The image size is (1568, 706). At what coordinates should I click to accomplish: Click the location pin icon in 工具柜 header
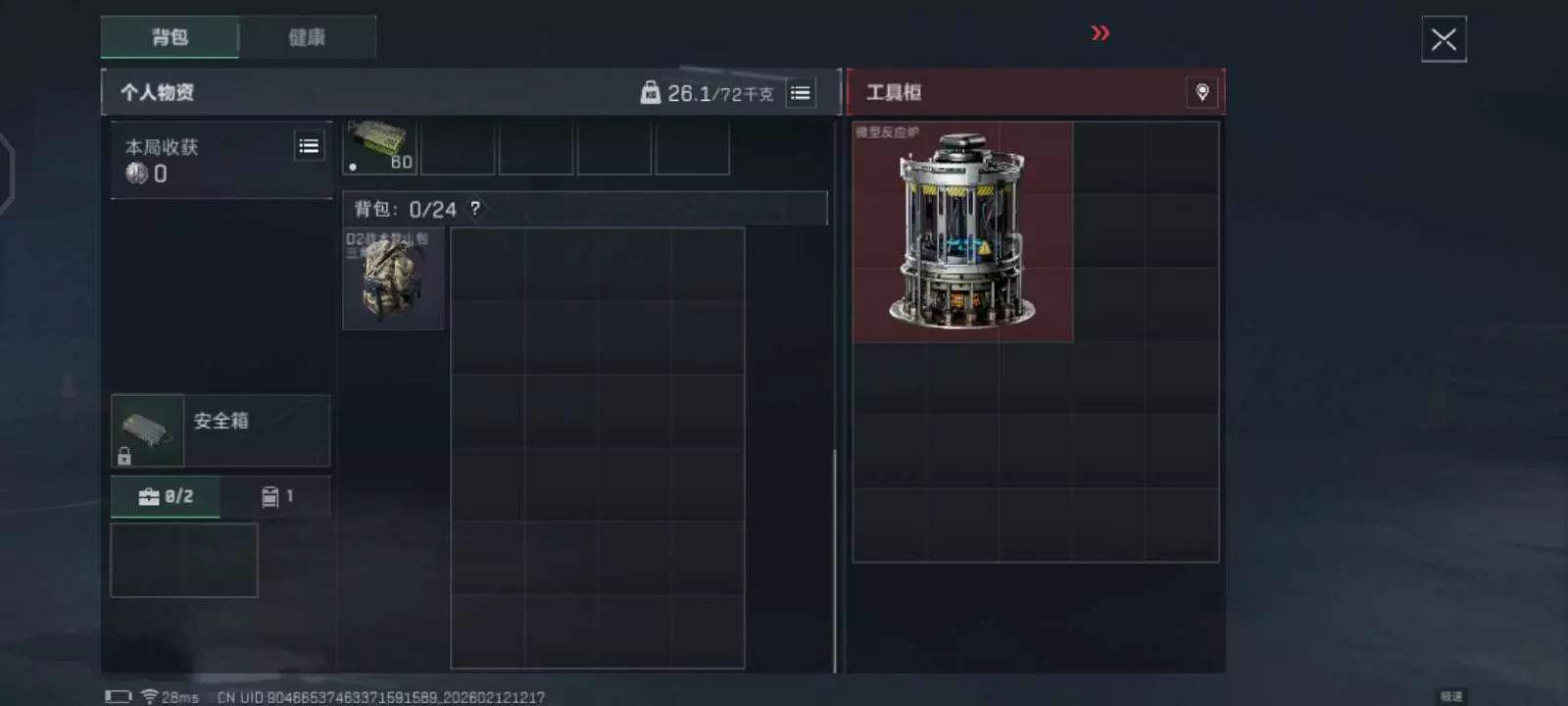click(1202, 92)
